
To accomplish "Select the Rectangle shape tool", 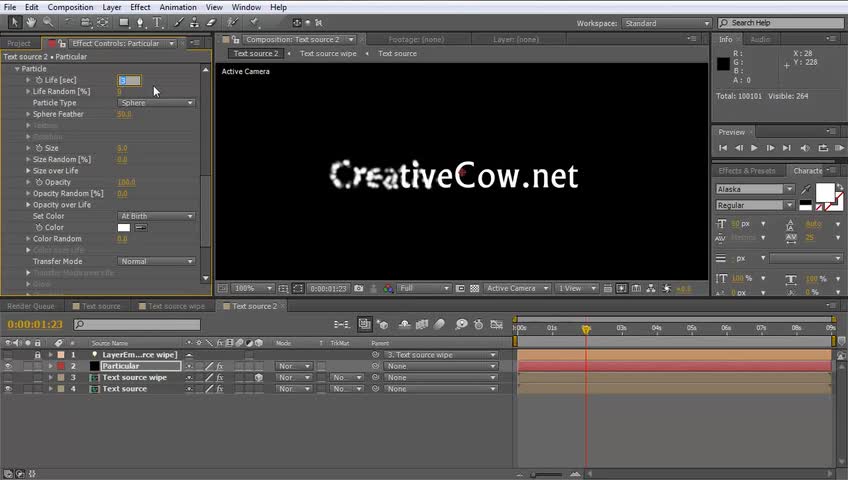I will [124, 22].
